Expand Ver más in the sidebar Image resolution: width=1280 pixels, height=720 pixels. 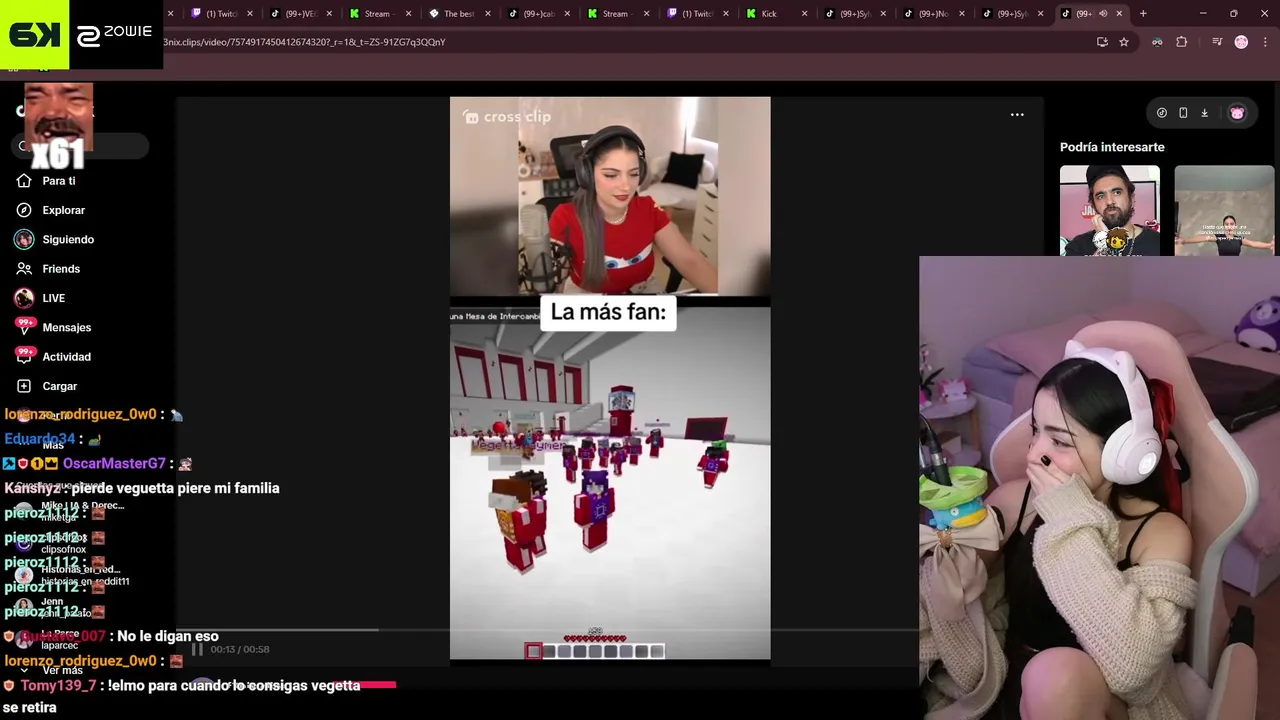click(x=62, y=670)
